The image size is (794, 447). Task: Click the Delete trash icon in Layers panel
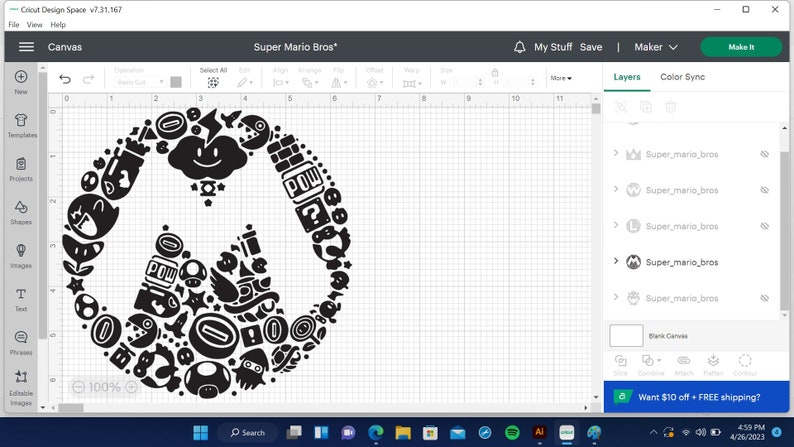[x=670, y=107]
